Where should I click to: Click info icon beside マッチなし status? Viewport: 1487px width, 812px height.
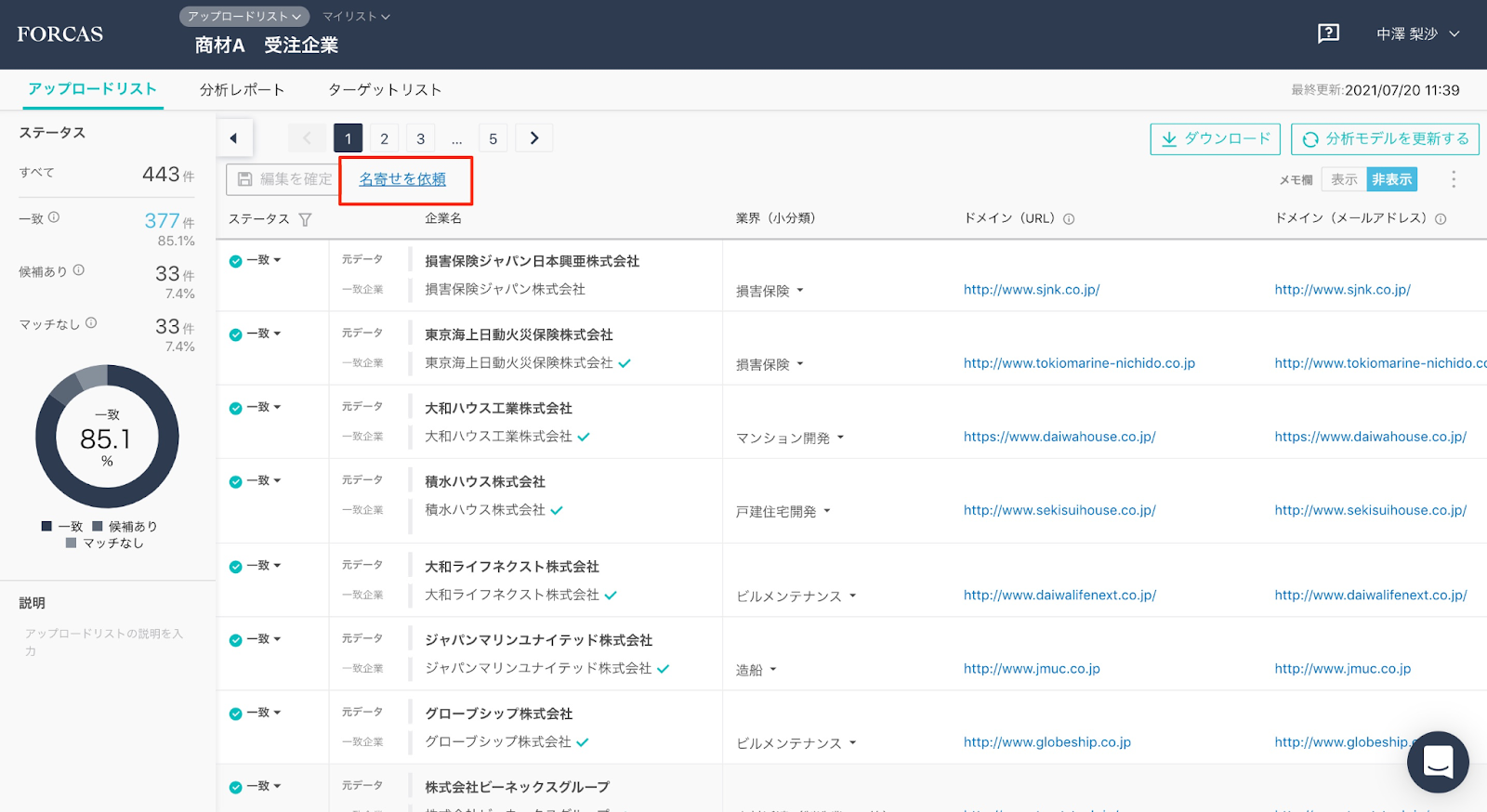click(91, 323)
